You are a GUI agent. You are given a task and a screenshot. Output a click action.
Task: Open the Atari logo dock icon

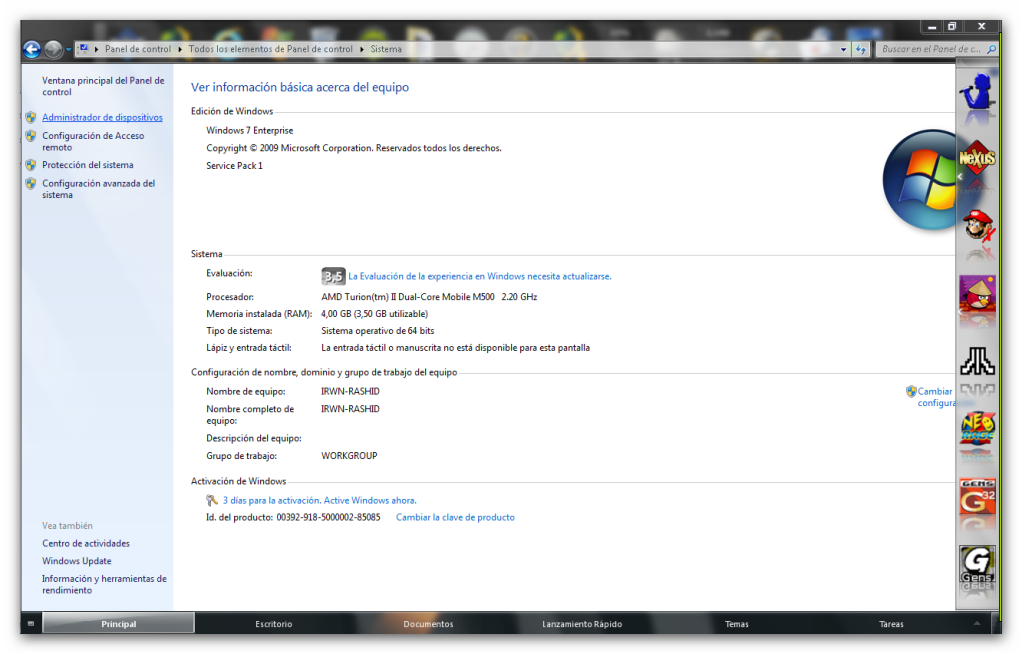(x=977, y=361)
